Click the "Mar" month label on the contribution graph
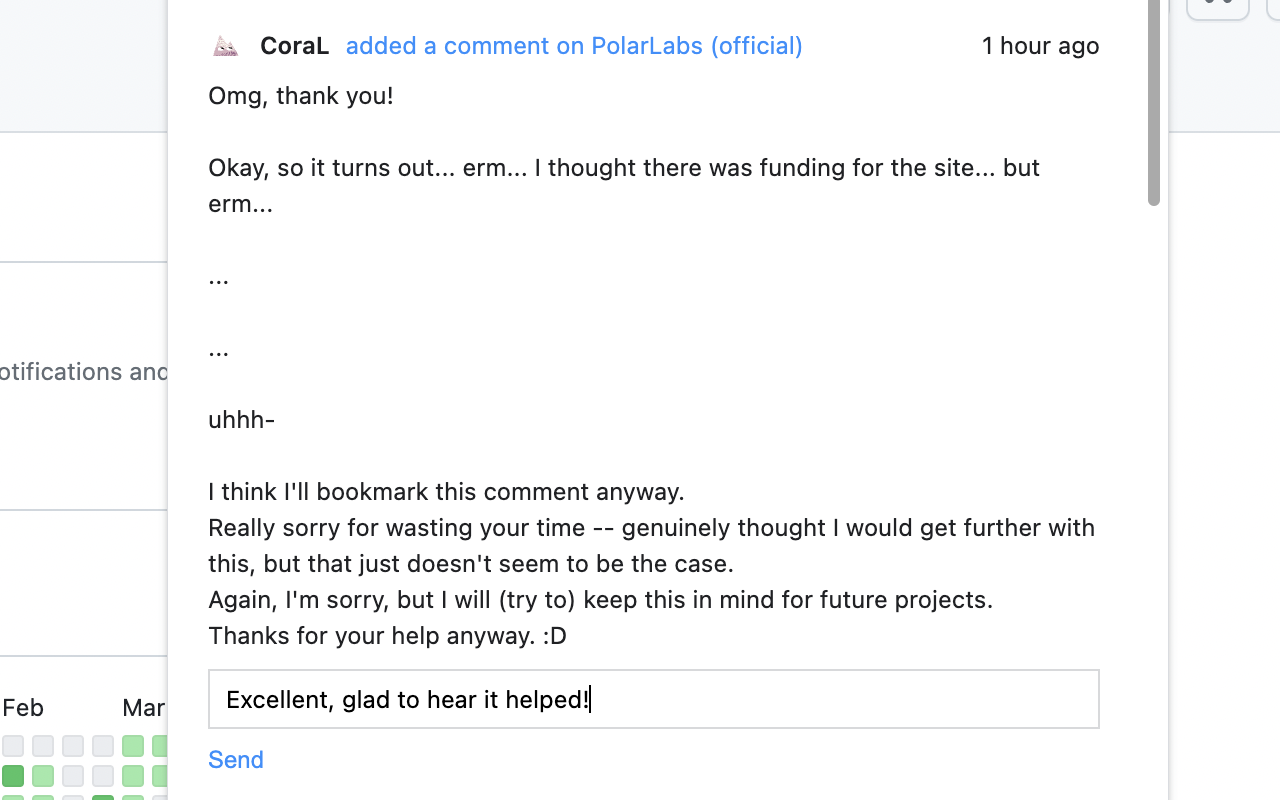The image size is (1280, 800). pos(143,708)
